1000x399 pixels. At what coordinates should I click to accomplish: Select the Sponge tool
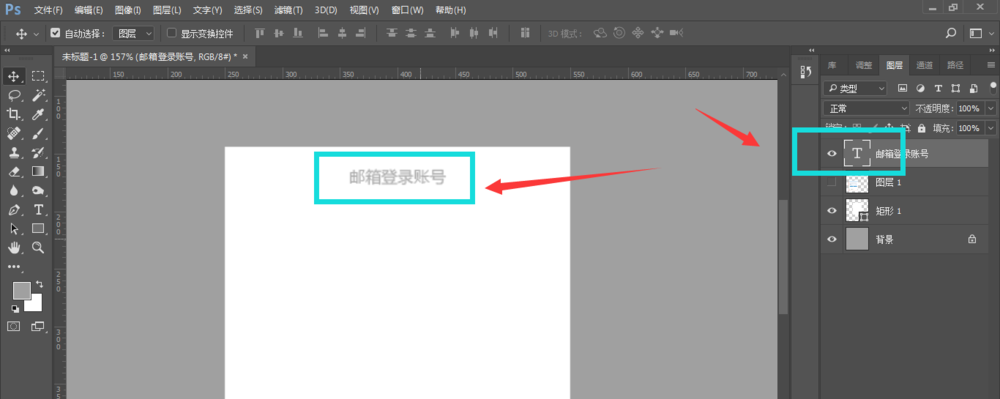[38, 190]
